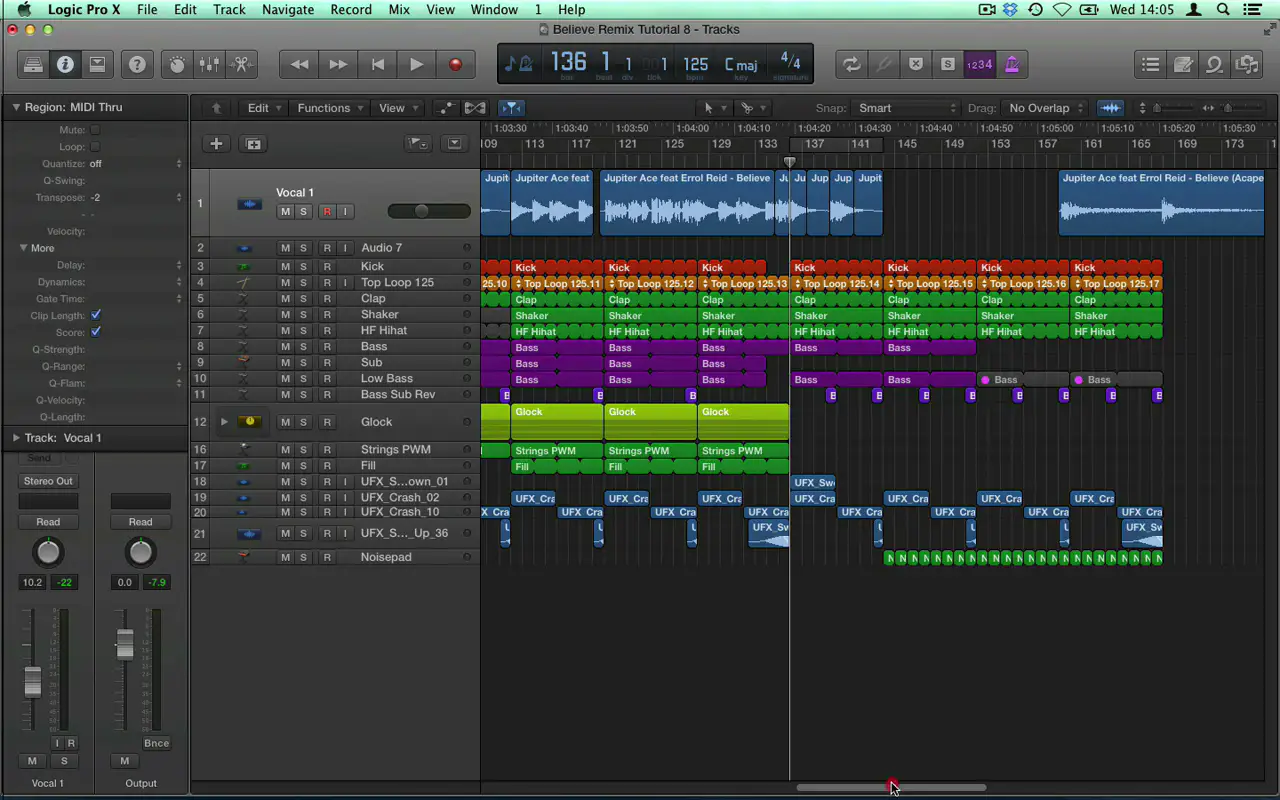
Task: Toggle the Metronome click button
Action: click(x=1012, y=64)
